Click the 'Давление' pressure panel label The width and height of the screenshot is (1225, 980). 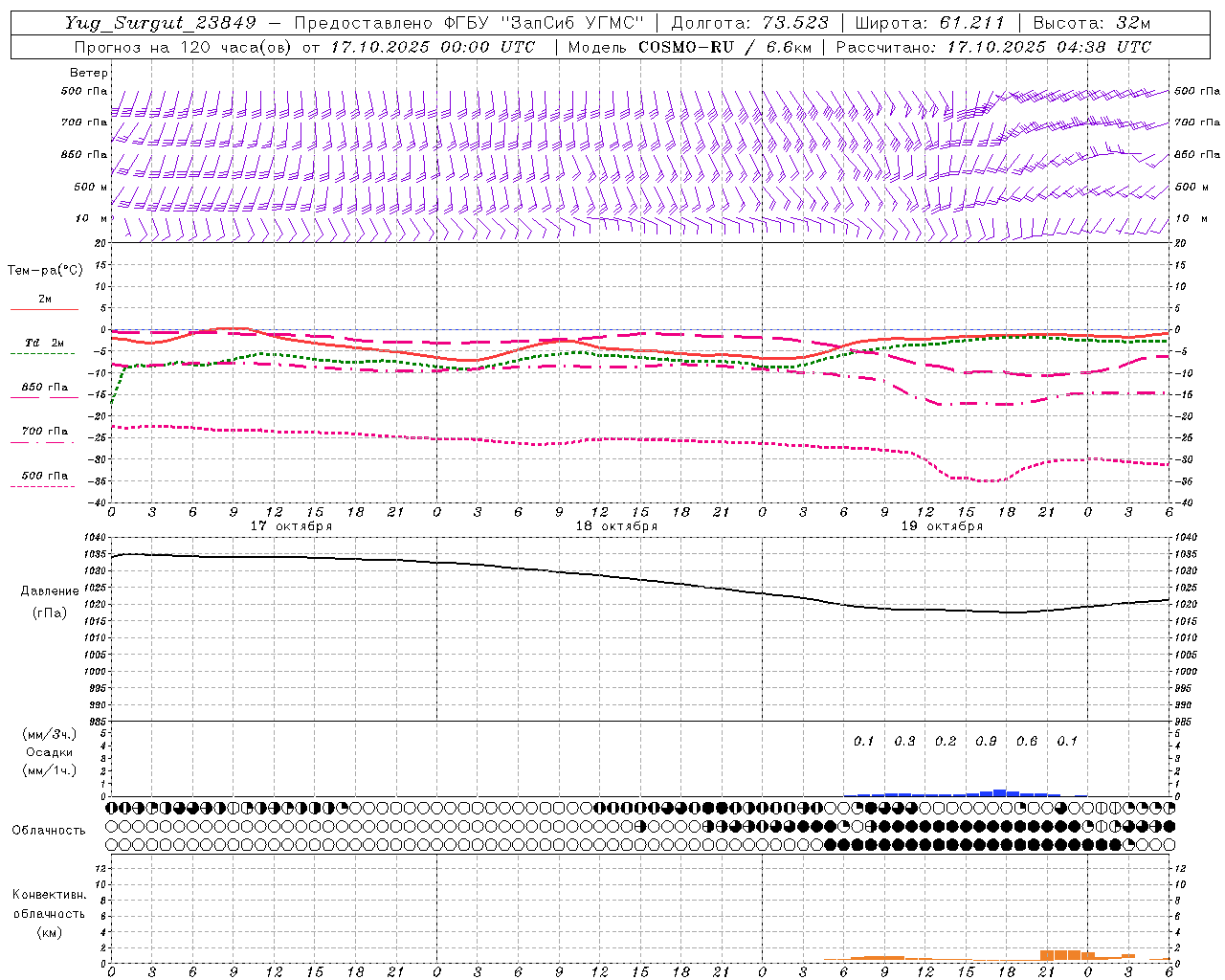50,591
